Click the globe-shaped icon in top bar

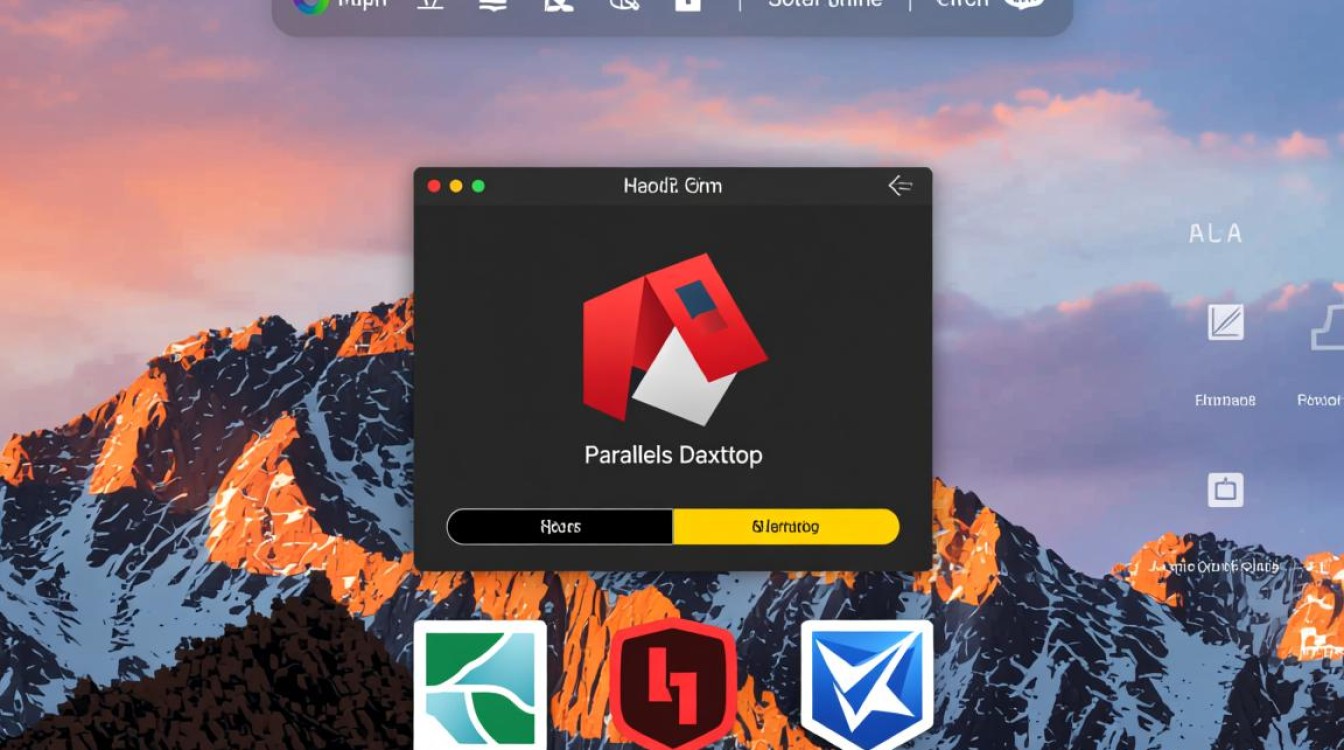623,5
